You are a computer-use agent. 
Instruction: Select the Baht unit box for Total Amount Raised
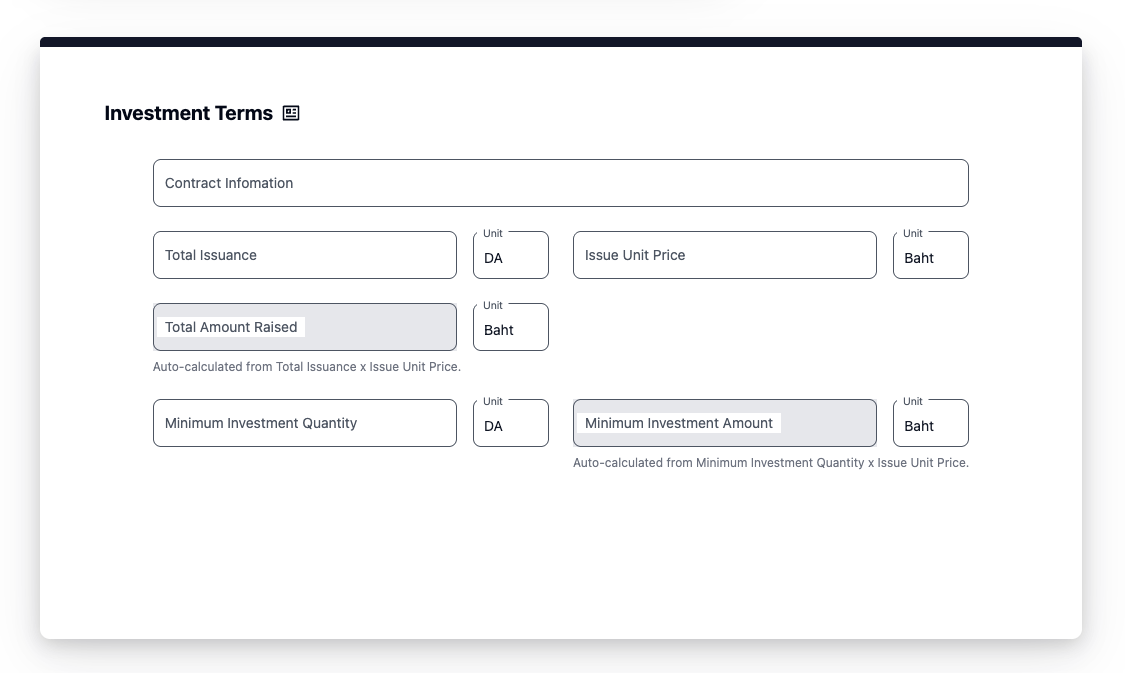[x=510, y=329]
